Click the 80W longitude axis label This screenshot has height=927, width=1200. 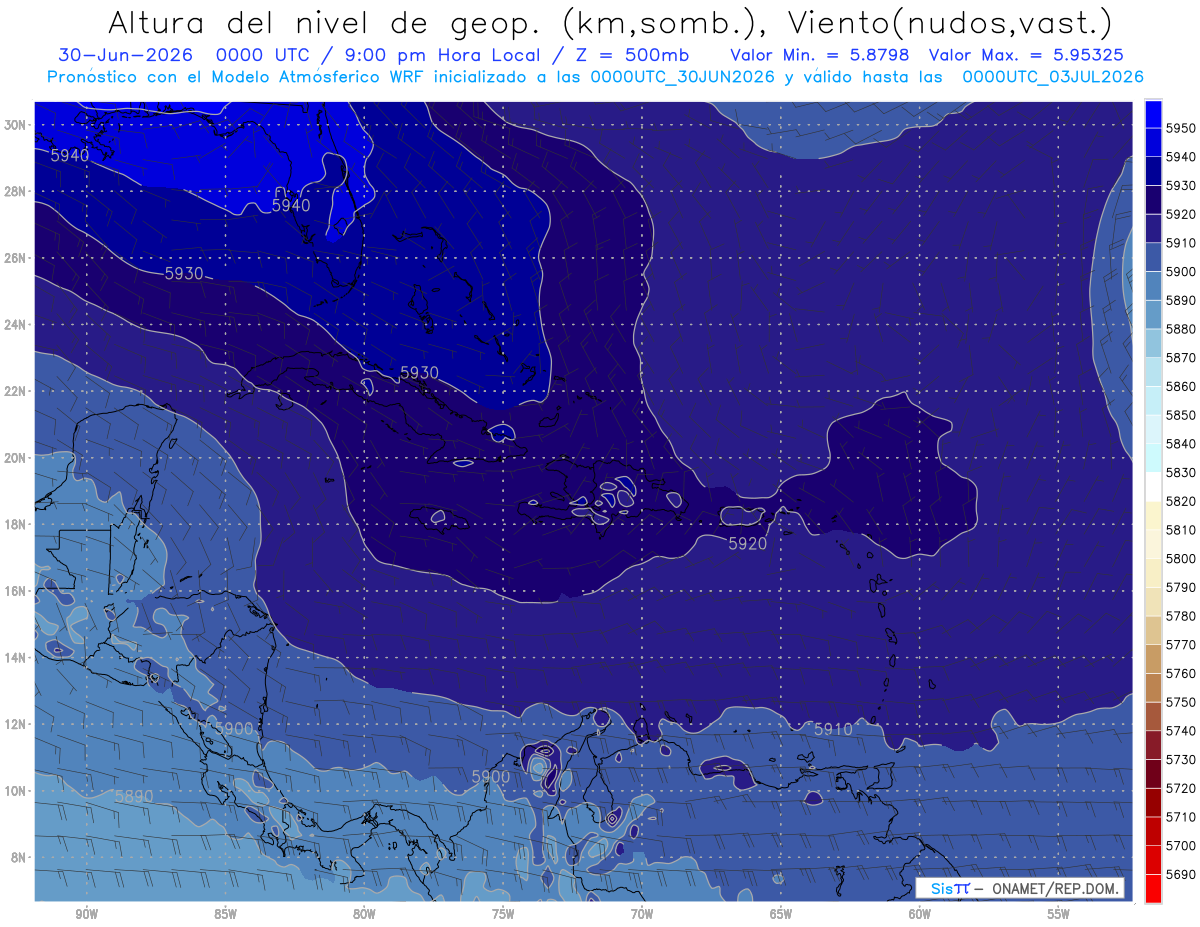pyautogui.click(x=364, y=914)
